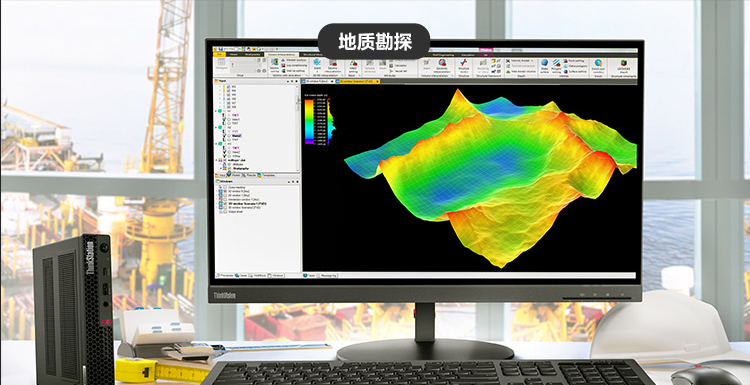Select the Structure tool with red checkmark
Viewport: 750px width, 385px height.
pyautogui.click(x=464, y=62)
